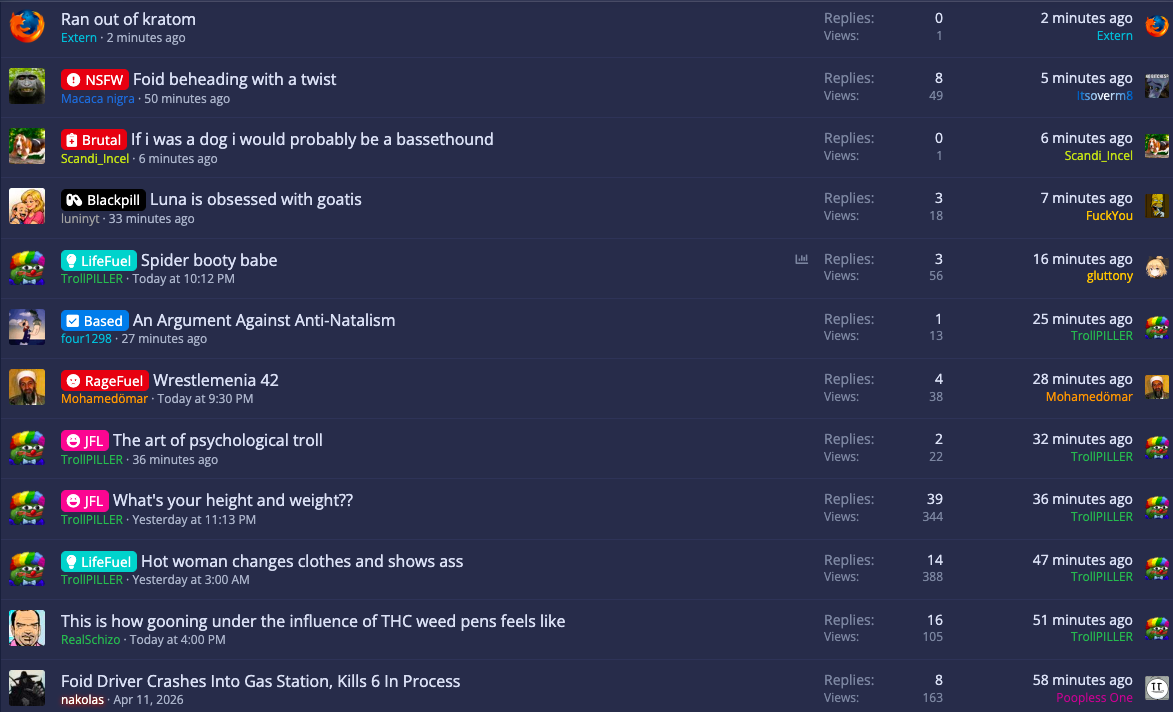Click the JFL badge on the height and weight thread

tap(85, 500)
